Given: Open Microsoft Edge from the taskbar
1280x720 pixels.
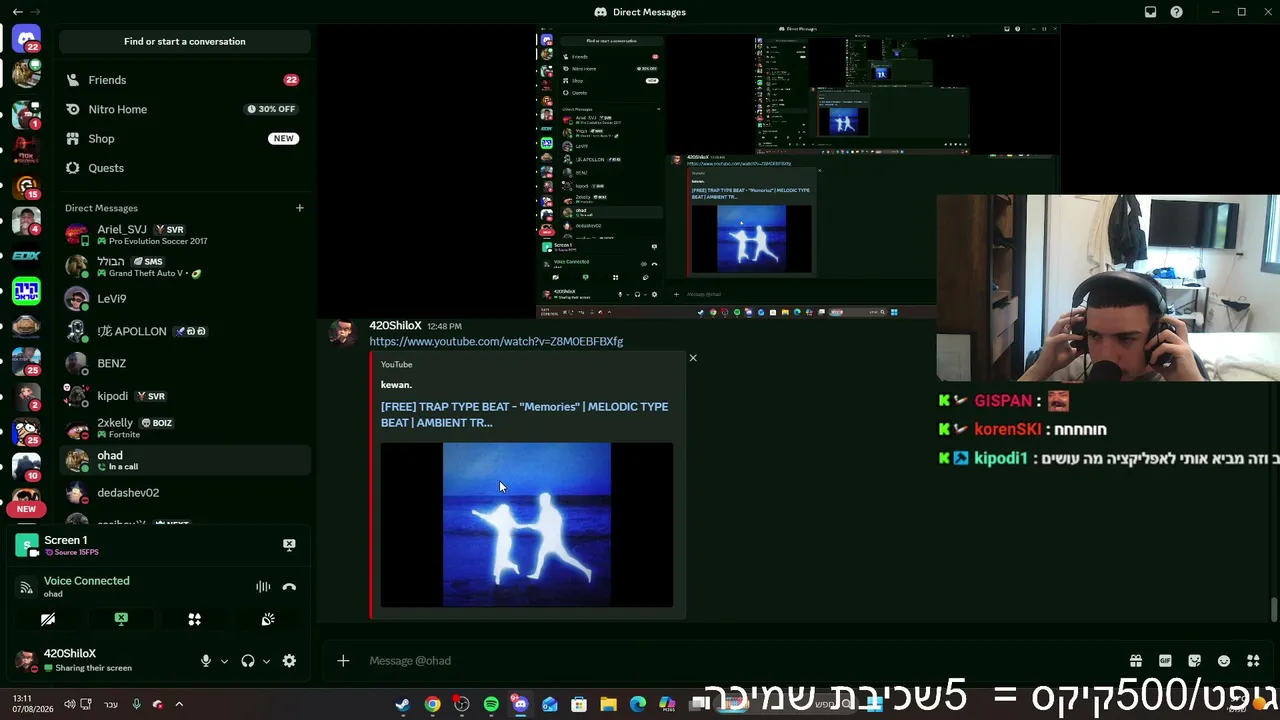Looking at the screenshot, I should tap(638, 705).
